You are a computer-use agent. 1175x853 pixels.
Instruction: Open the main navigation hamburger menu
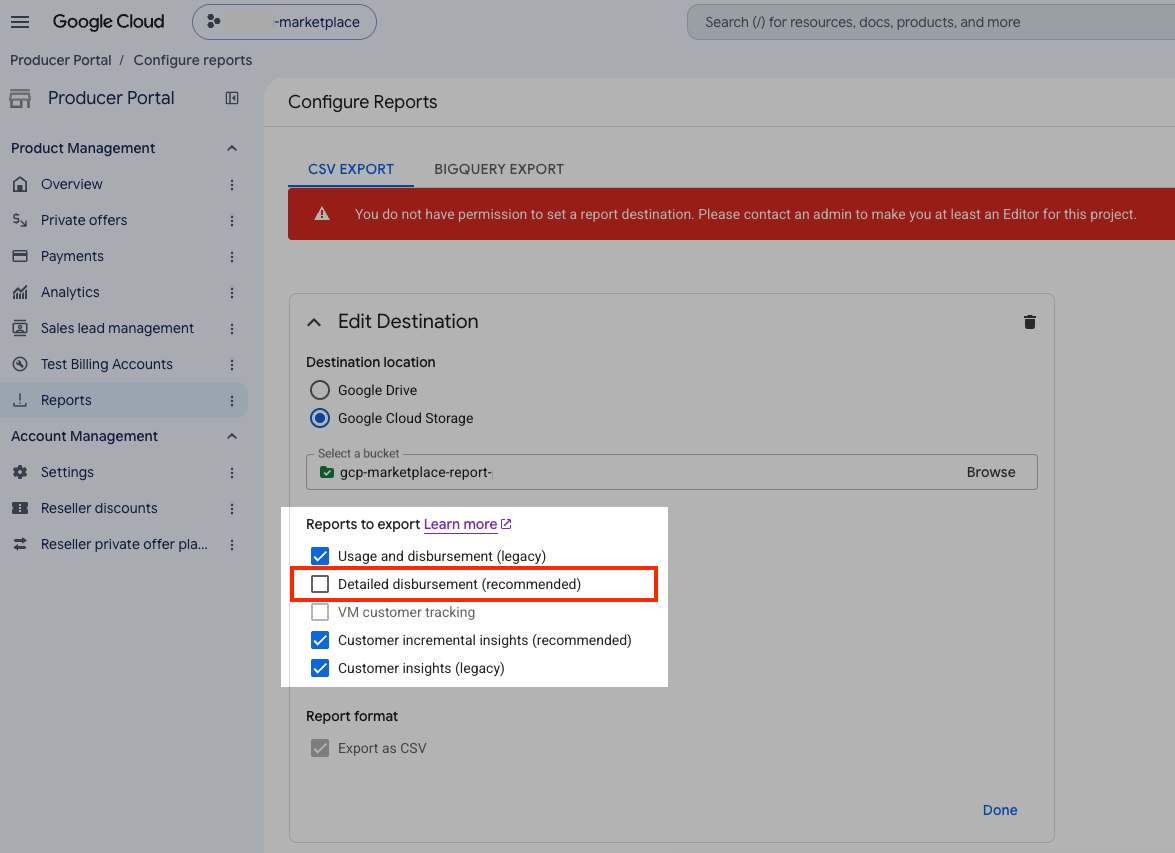tap(20, 22)
